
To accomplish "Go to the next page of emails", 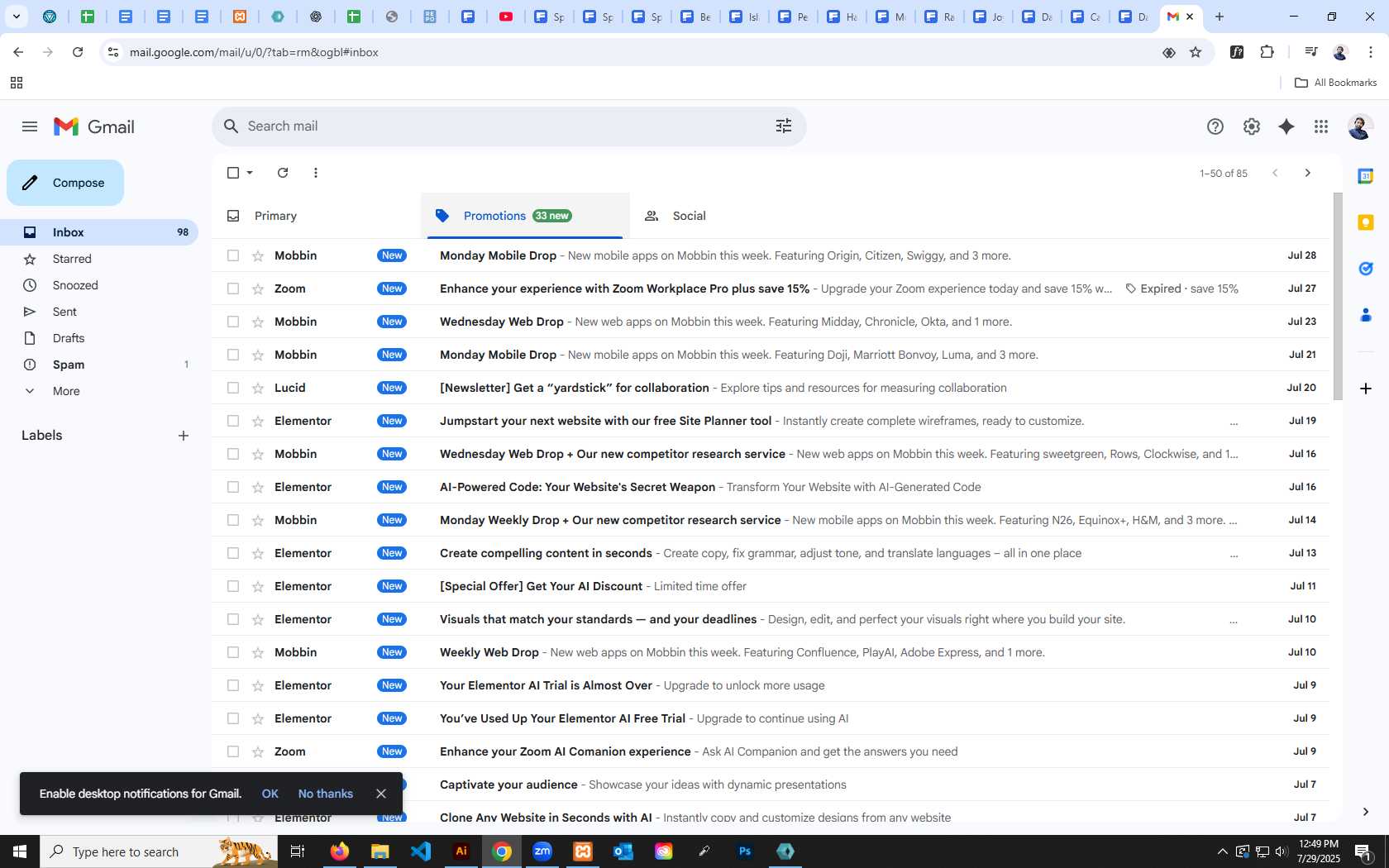I will [x=1307, y=173].
